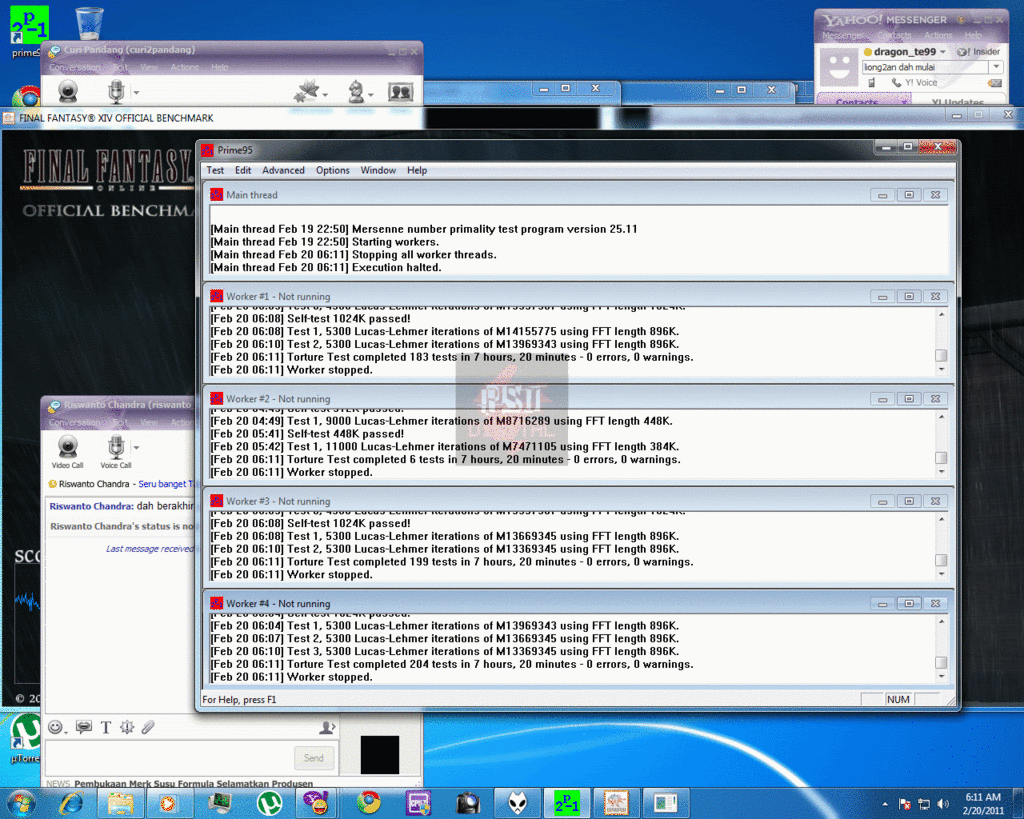Screen dimensions: 1024x819
Task: Click the Worker #1 window icon
Action: pos(216,296)
